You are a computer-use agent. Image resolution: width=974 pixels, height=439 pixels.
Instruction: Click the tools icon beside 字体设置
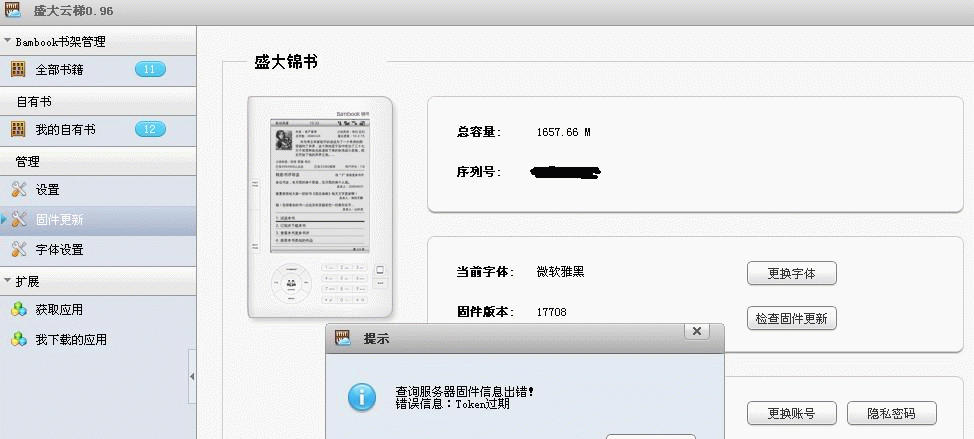(x=19, y=249)
